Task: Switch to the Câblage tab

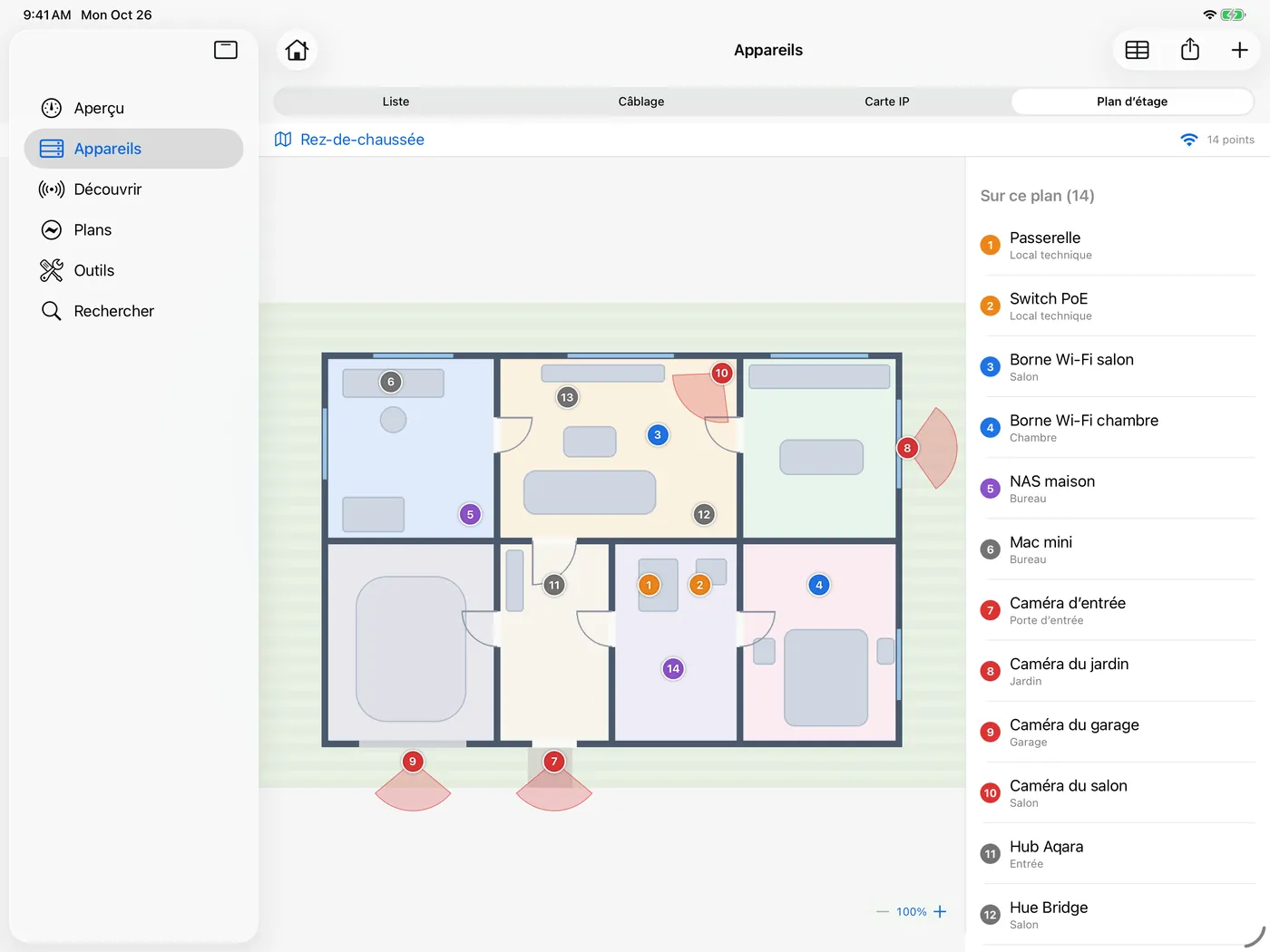Action: 641,102
